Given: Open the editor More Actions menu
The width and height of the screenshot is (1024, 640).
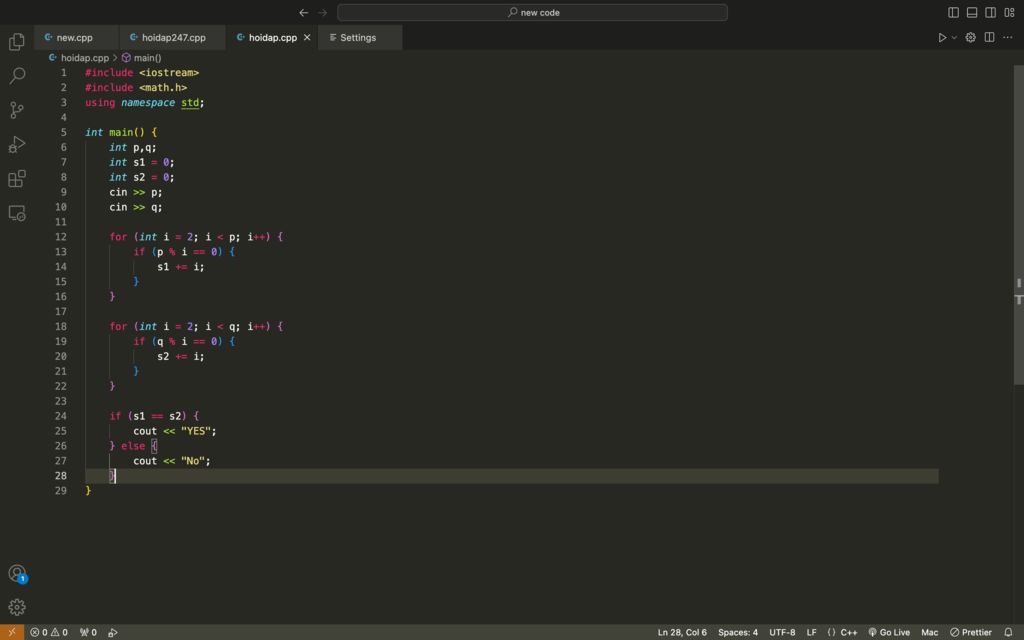Looking at the screenshot, I should [x=1008, y=38].
